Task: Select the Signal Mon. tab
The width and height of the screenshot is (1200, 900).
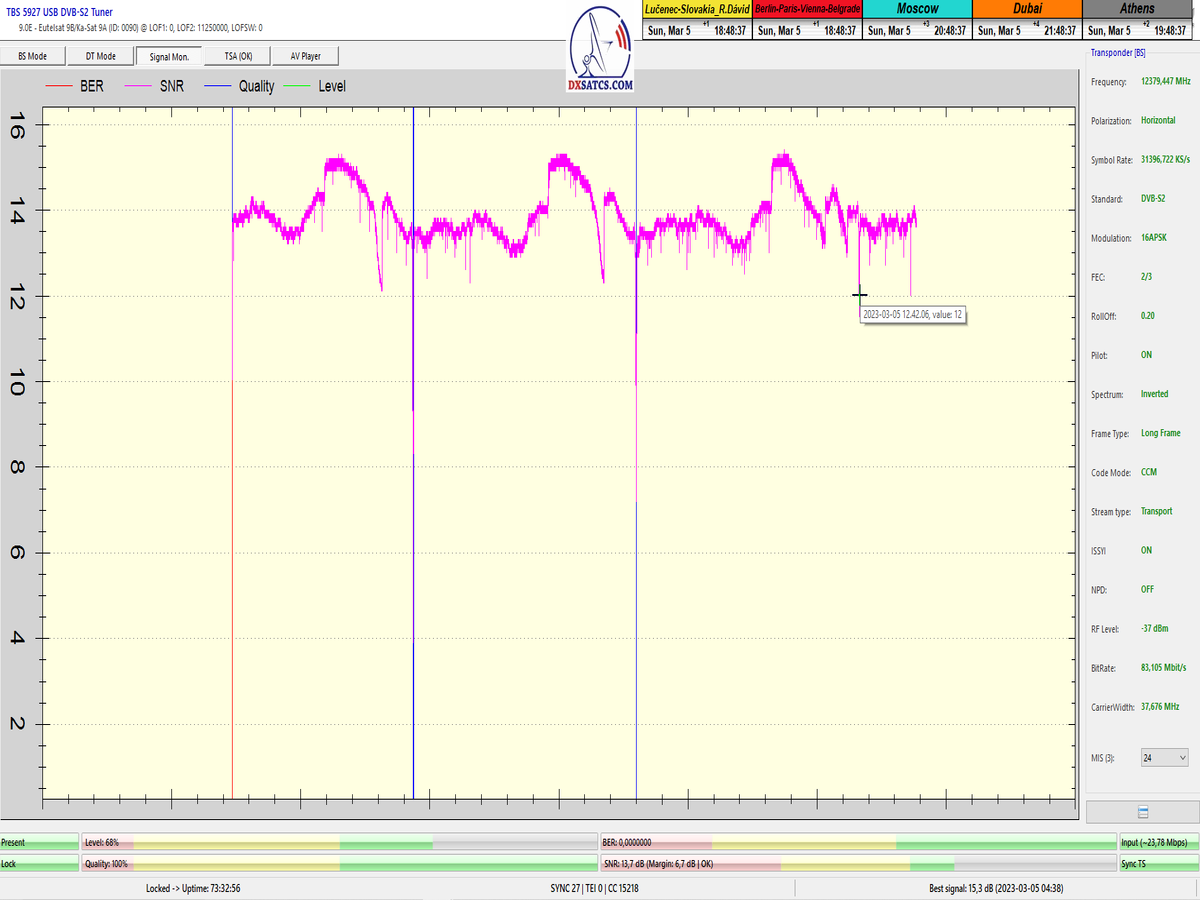Action: (x=169, y=56)
